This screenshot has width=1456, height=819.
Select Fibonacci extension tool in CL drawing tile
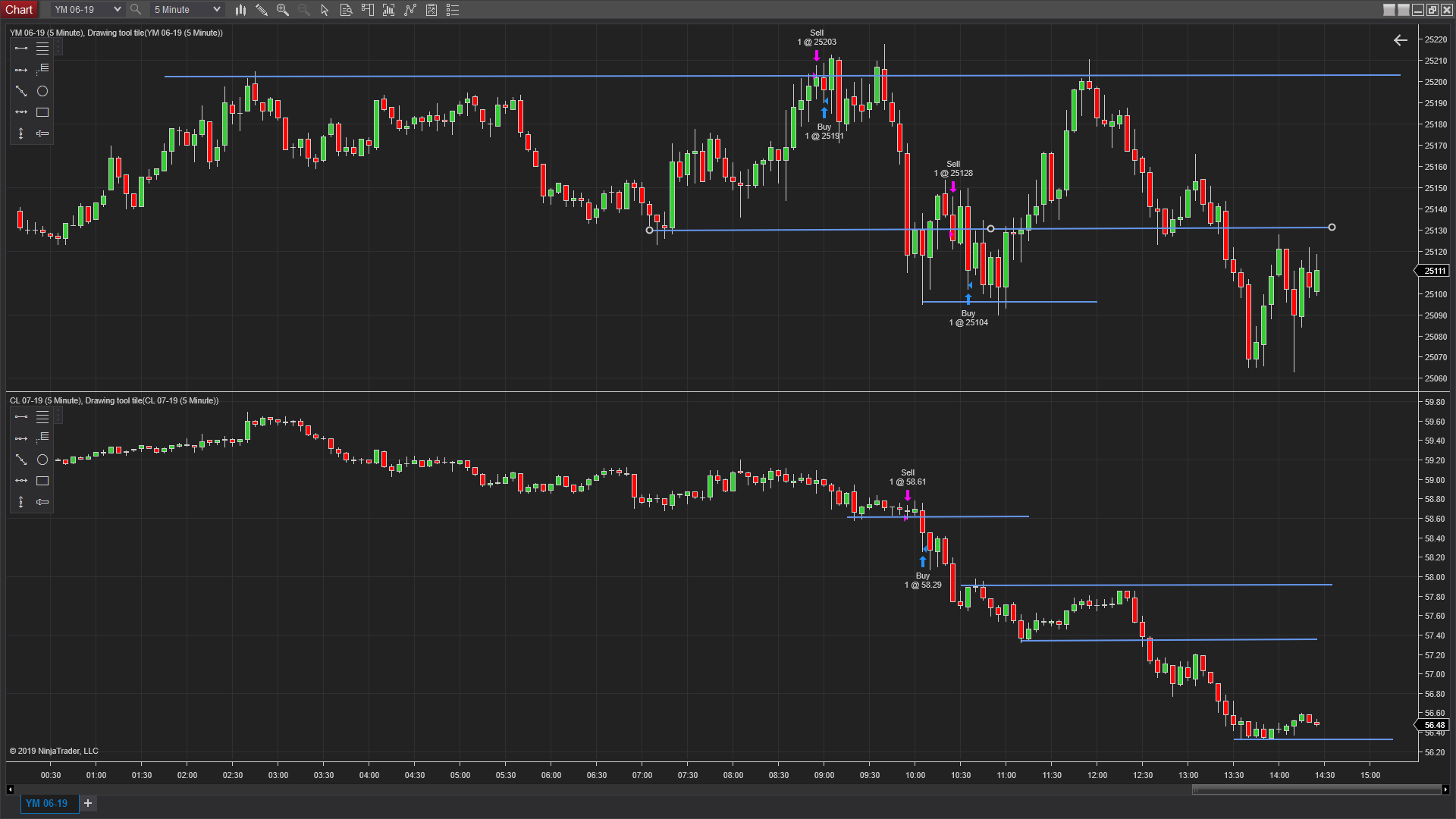(x=42, y=438)
